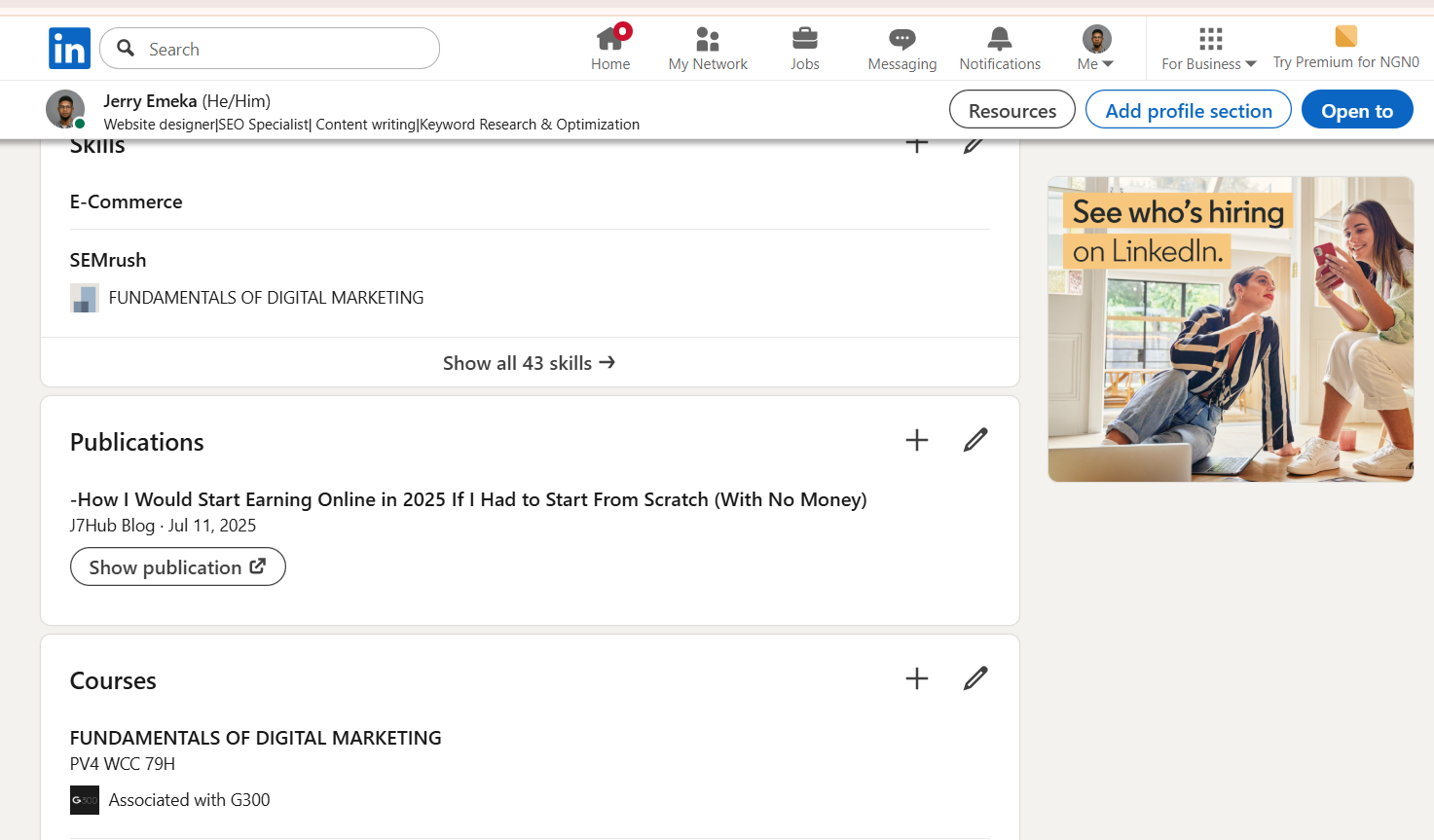Click the See who's hiring ad image
This screenshot has height=840, width=1434.
point(1231,329)
